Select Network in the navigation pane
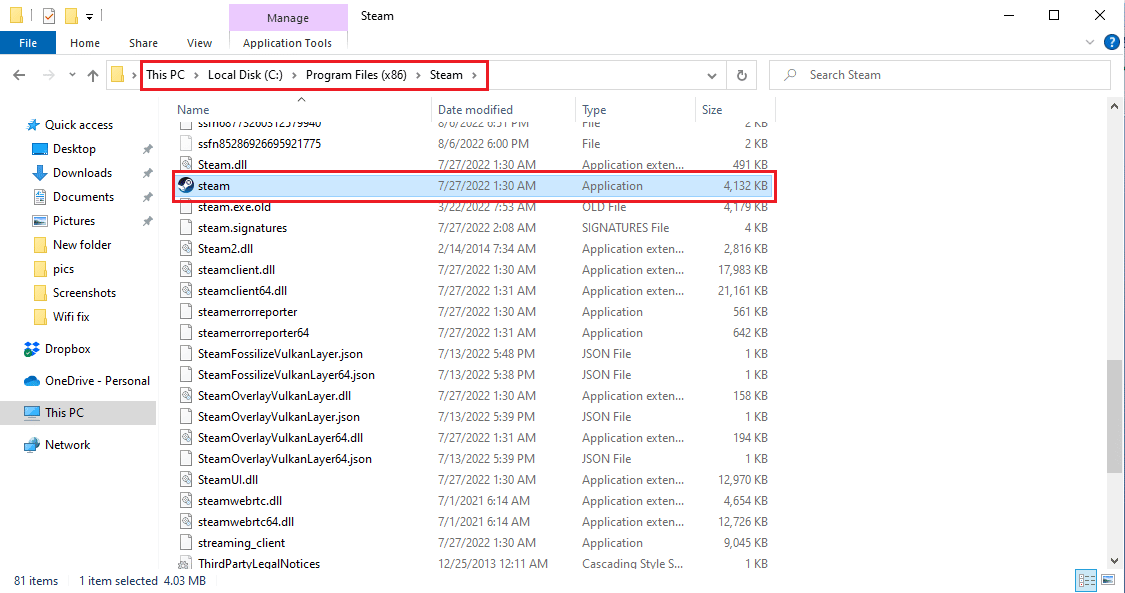 (67, 445)
